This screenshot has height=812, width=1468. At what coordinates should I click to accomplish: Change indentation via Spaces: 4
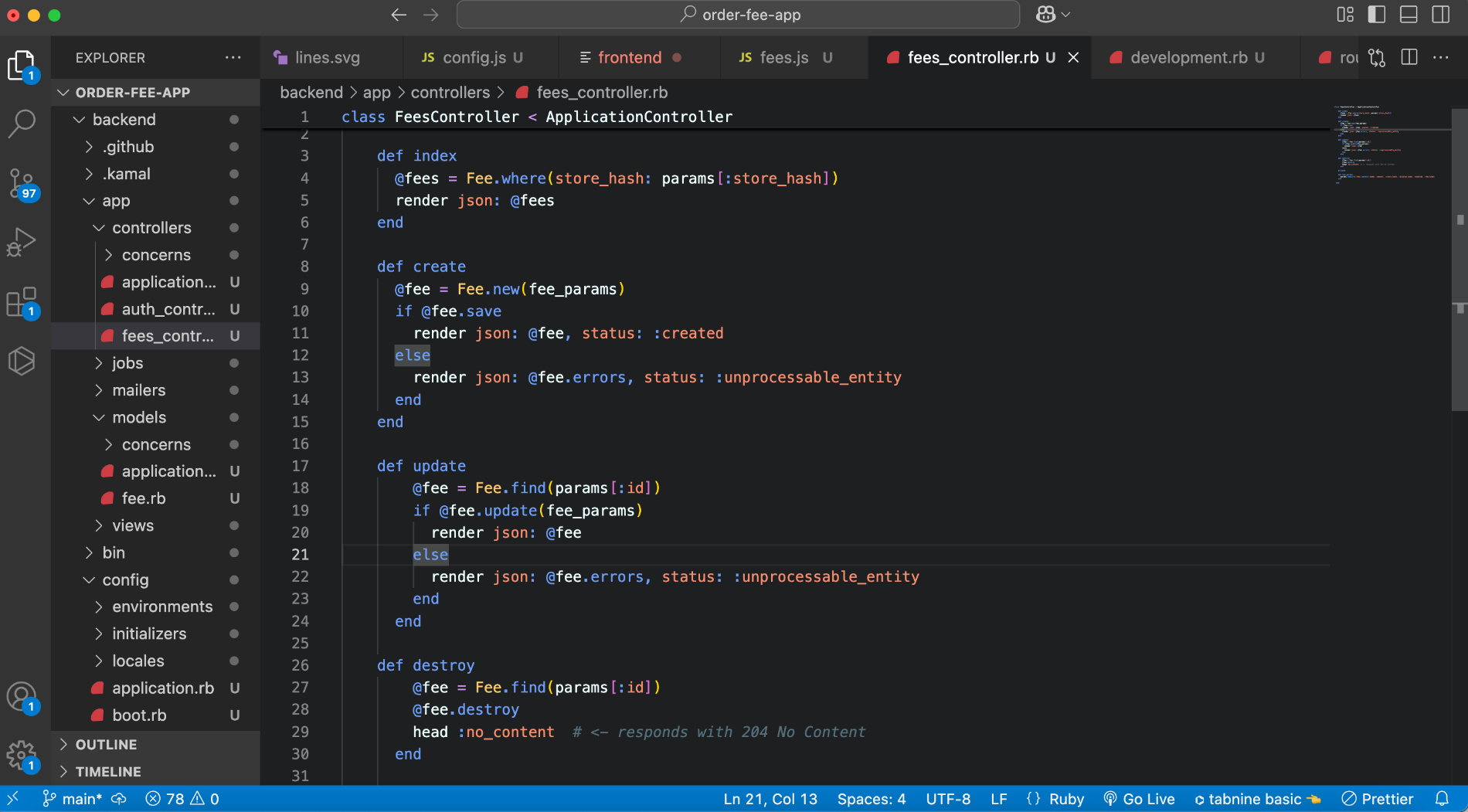coord(871,799)
